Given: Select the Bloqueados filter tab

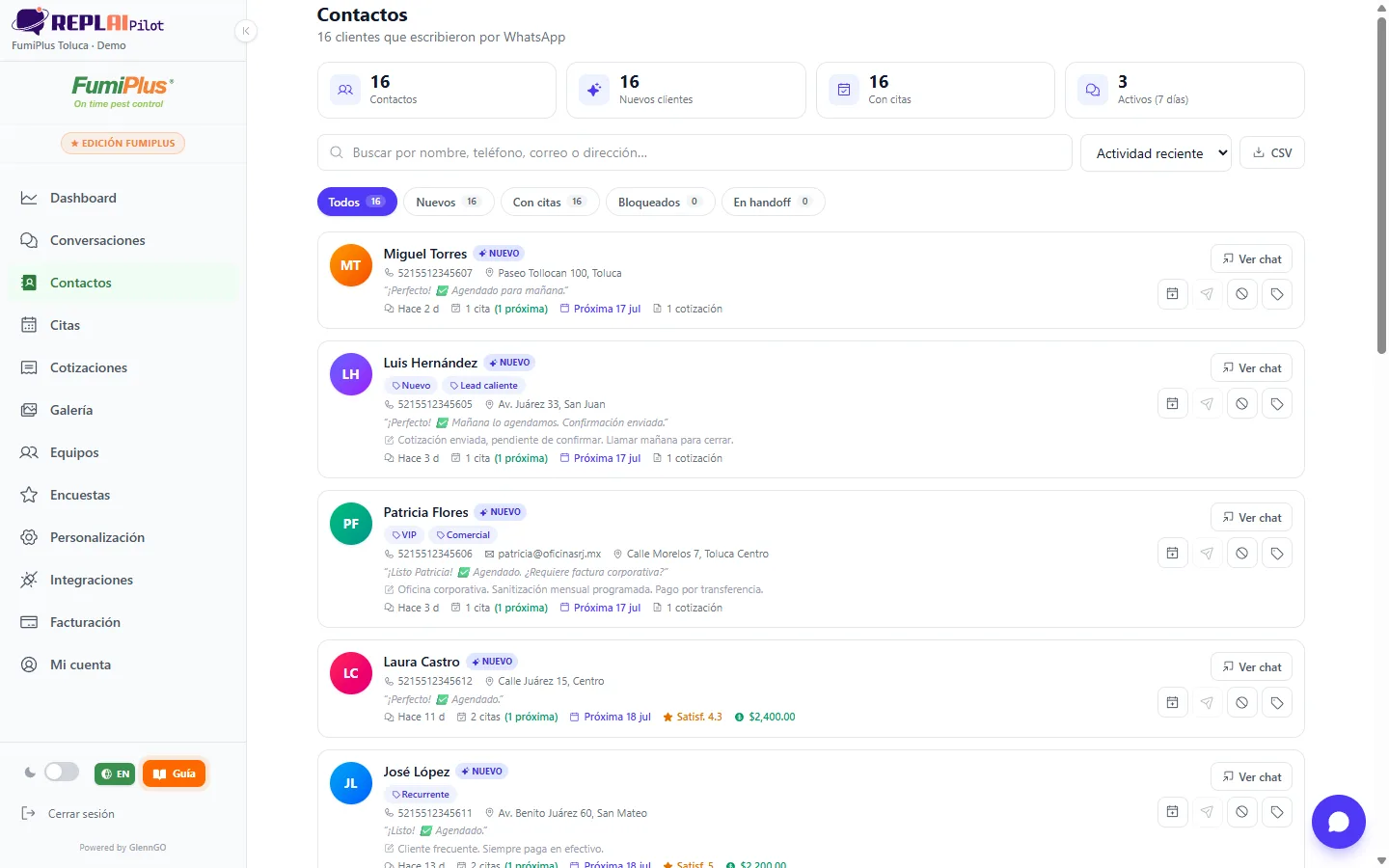Looking at the screenshot, I should (x=660, y=202).
